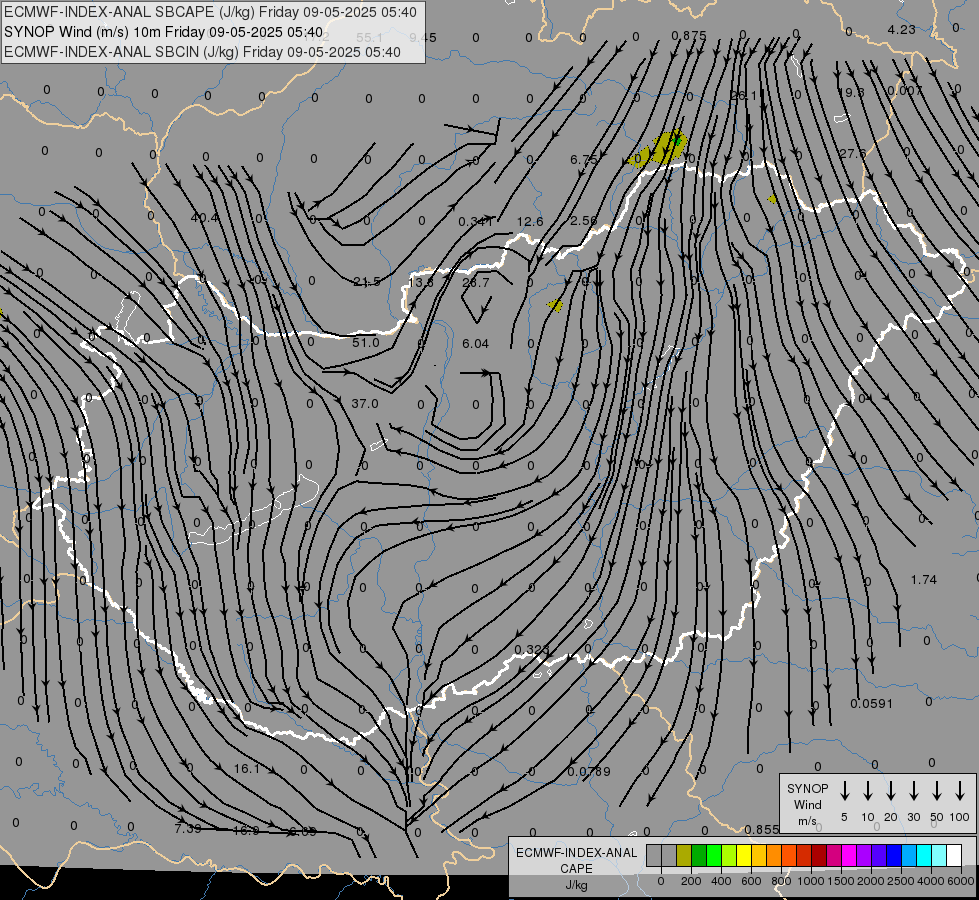The height and width of the screenshot is (900, 979).
Task: Select the dark green CAPE legend swatch
Action: 699,856
